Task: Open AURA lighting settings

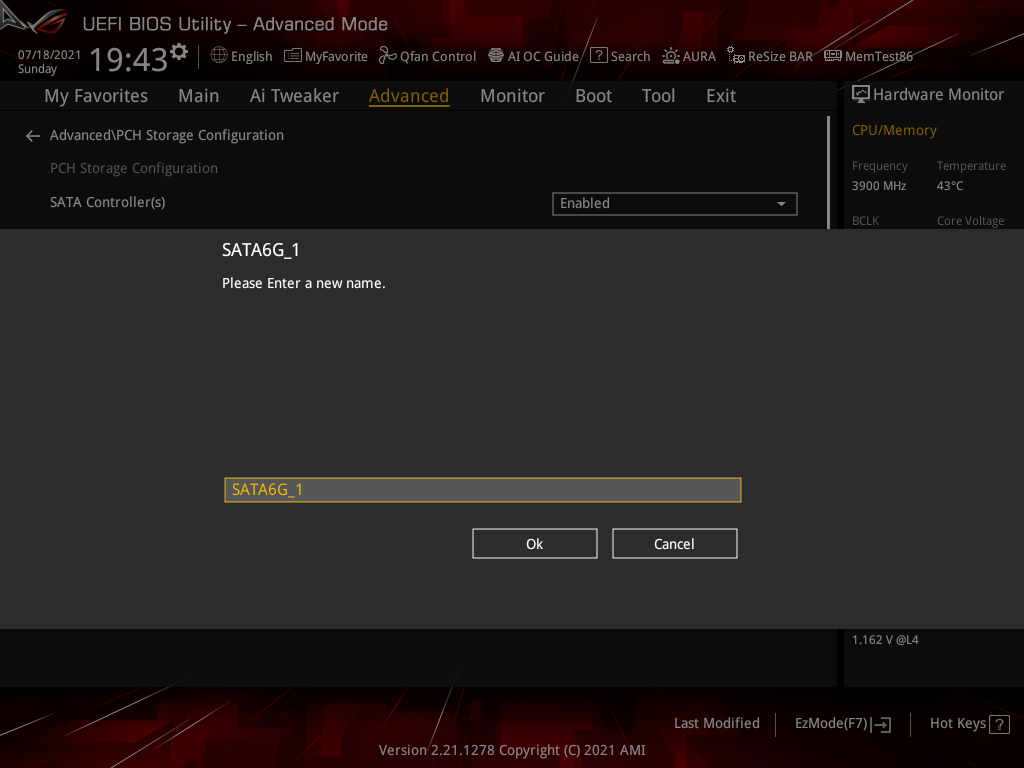Action: (688, 56)
